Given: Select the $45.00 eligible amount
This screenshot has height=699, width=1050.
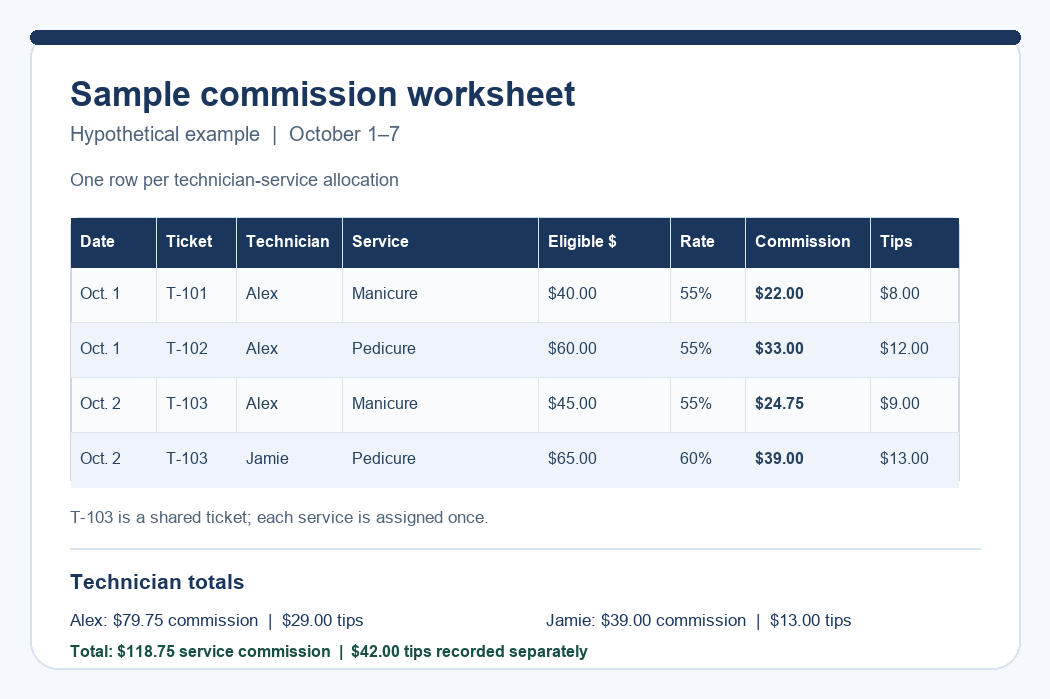Looking at the screenshot, I should click(573, 404).
